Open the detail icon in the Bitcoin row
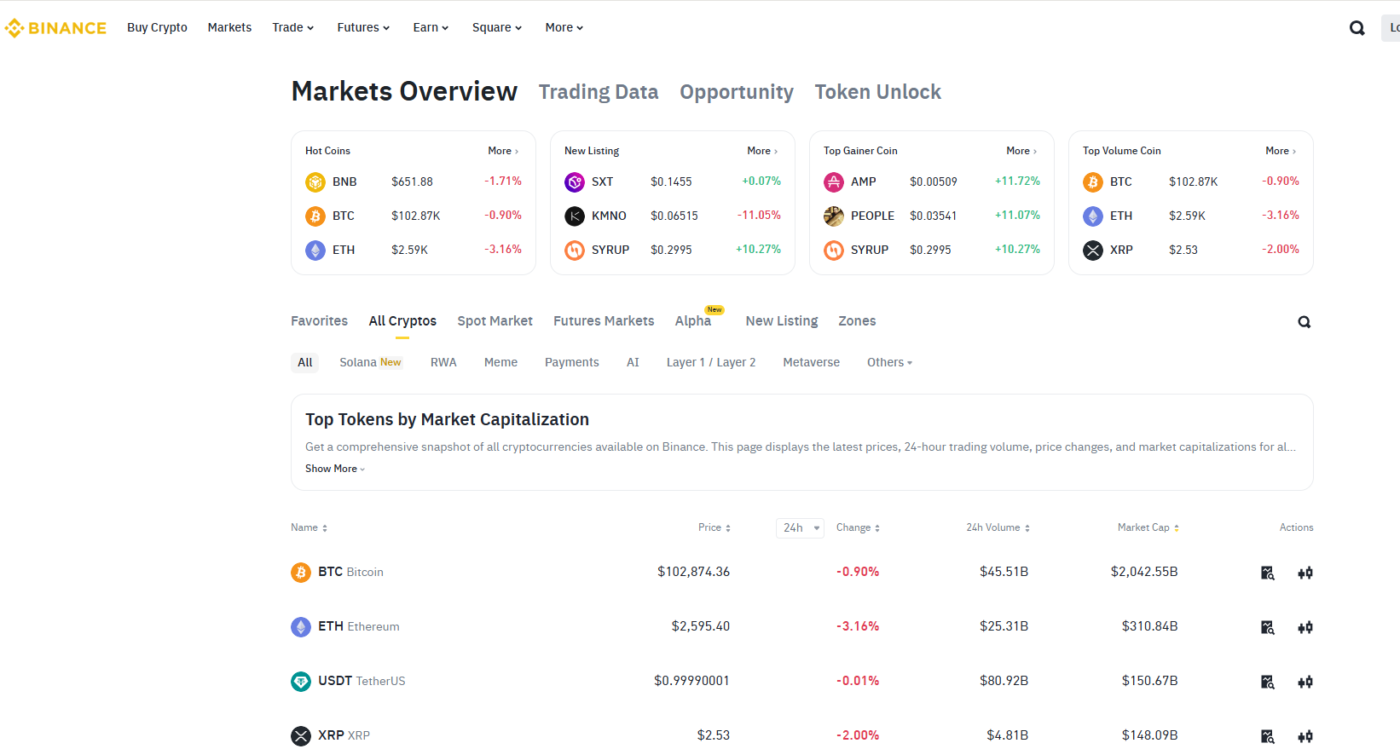 pos(1267,573)
